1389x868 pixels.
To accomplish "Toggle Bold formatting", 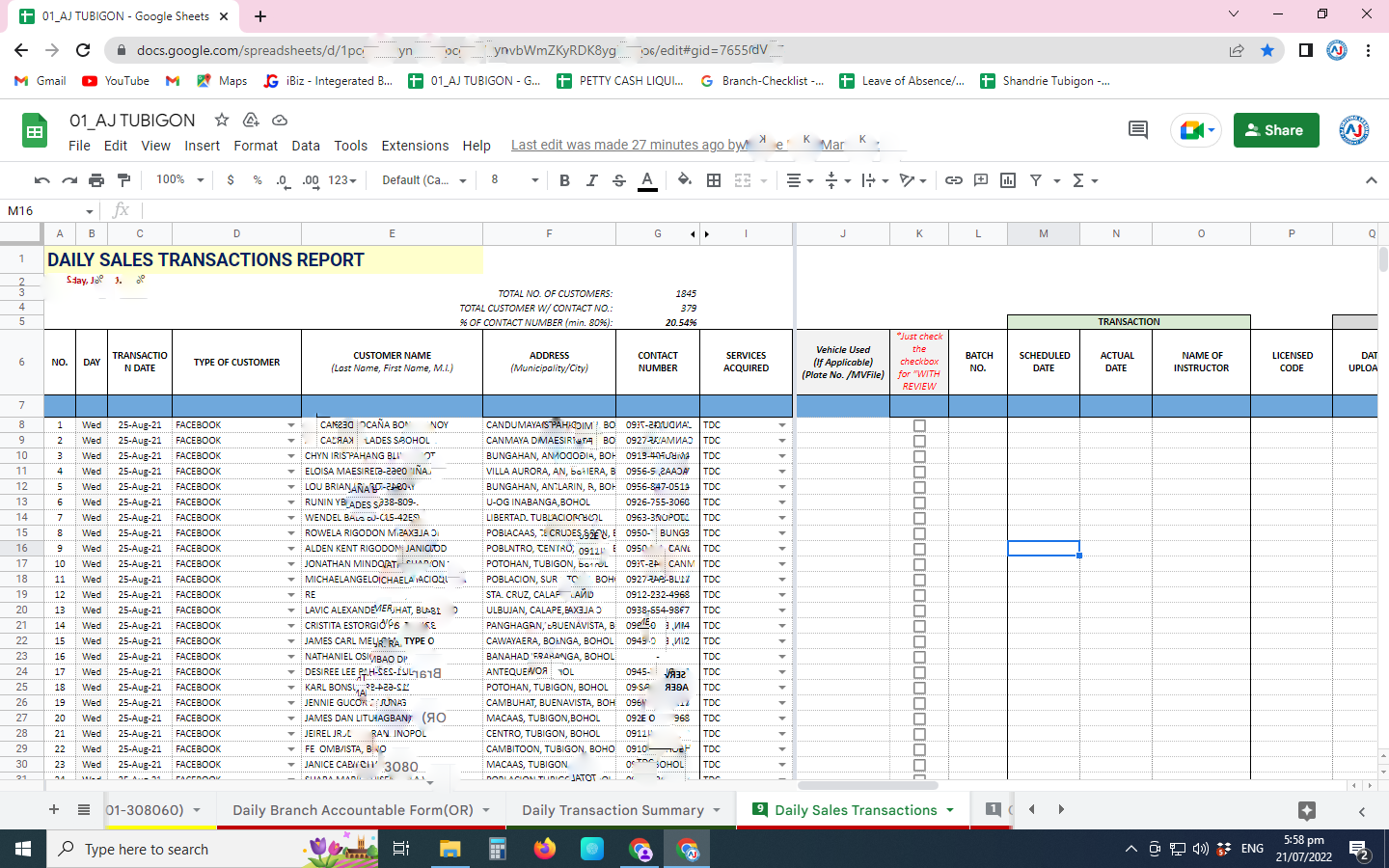I will [x=564, y=180].
